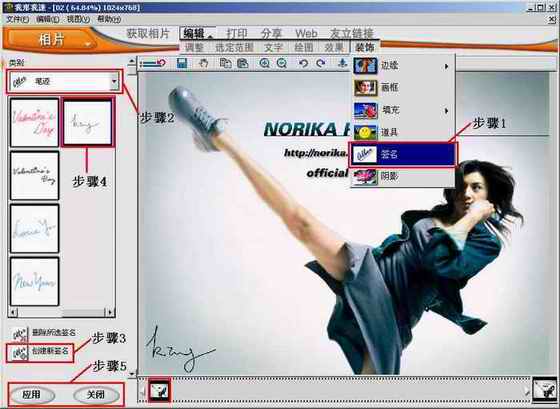The image size is (560, 409).
Task: Select the New Year signature thumbnail
Action: tap(34, 281)
